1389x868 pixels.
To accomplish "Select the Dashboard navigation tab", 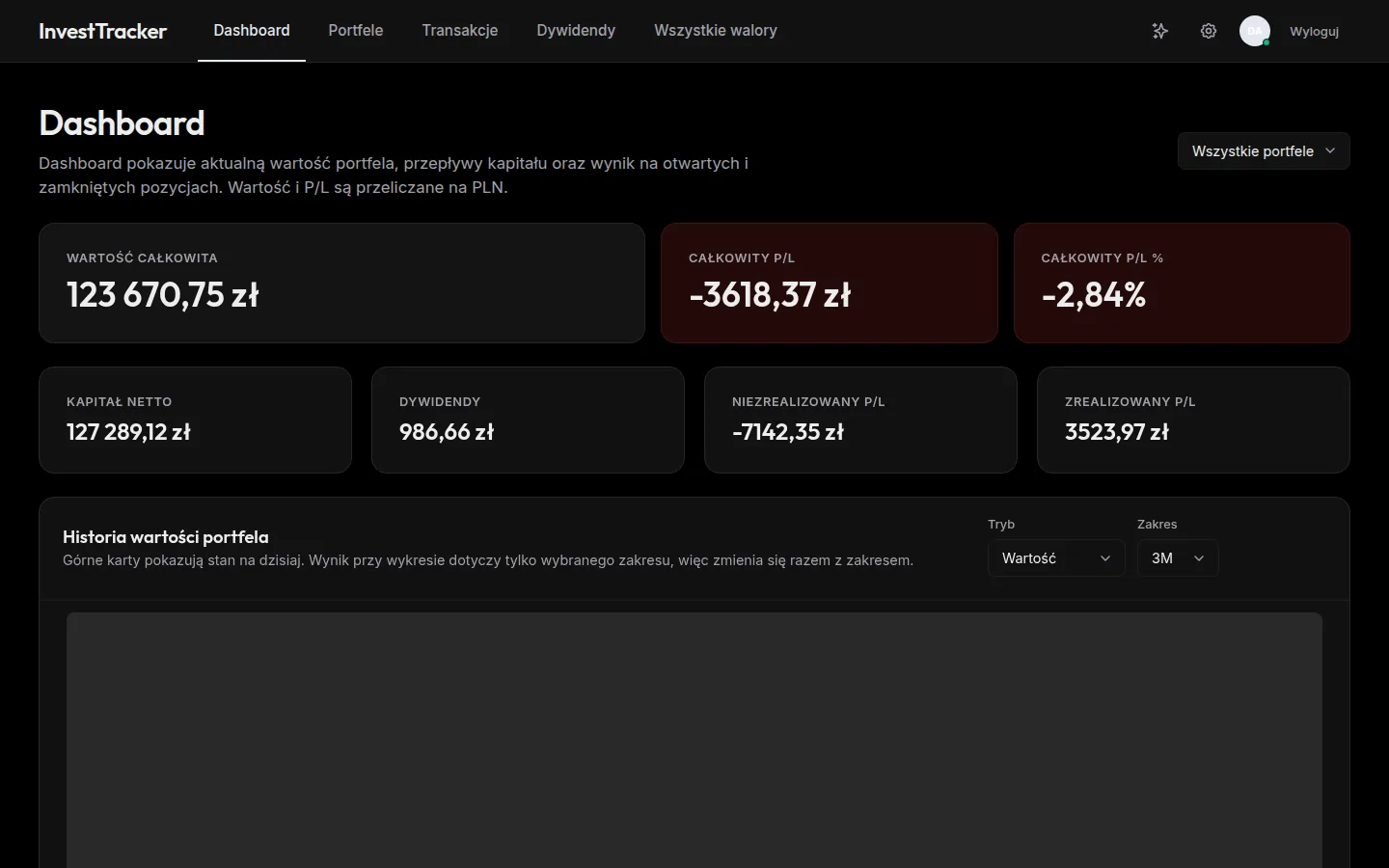I will click(x=252, y=30).
